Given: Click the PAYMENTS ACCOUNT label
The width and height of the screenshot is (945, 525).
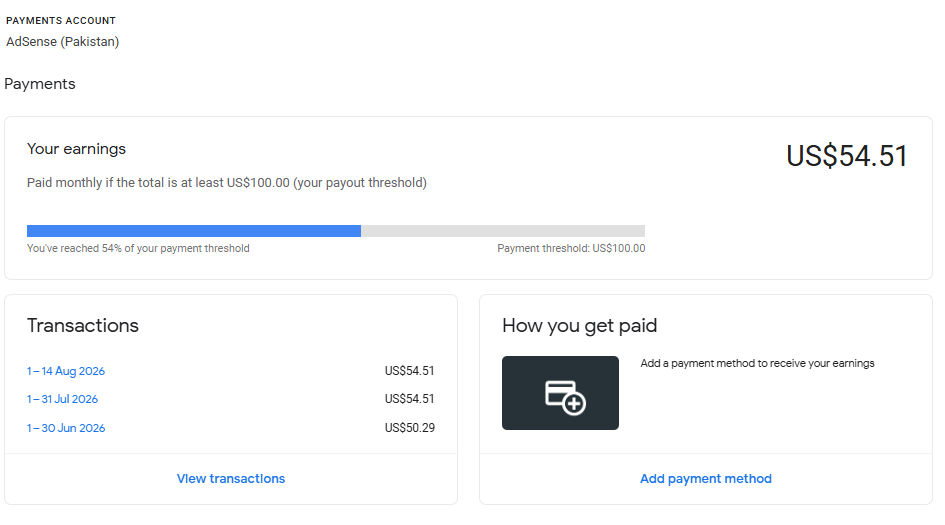Looking at the screenshot, I should click(61, 20).
